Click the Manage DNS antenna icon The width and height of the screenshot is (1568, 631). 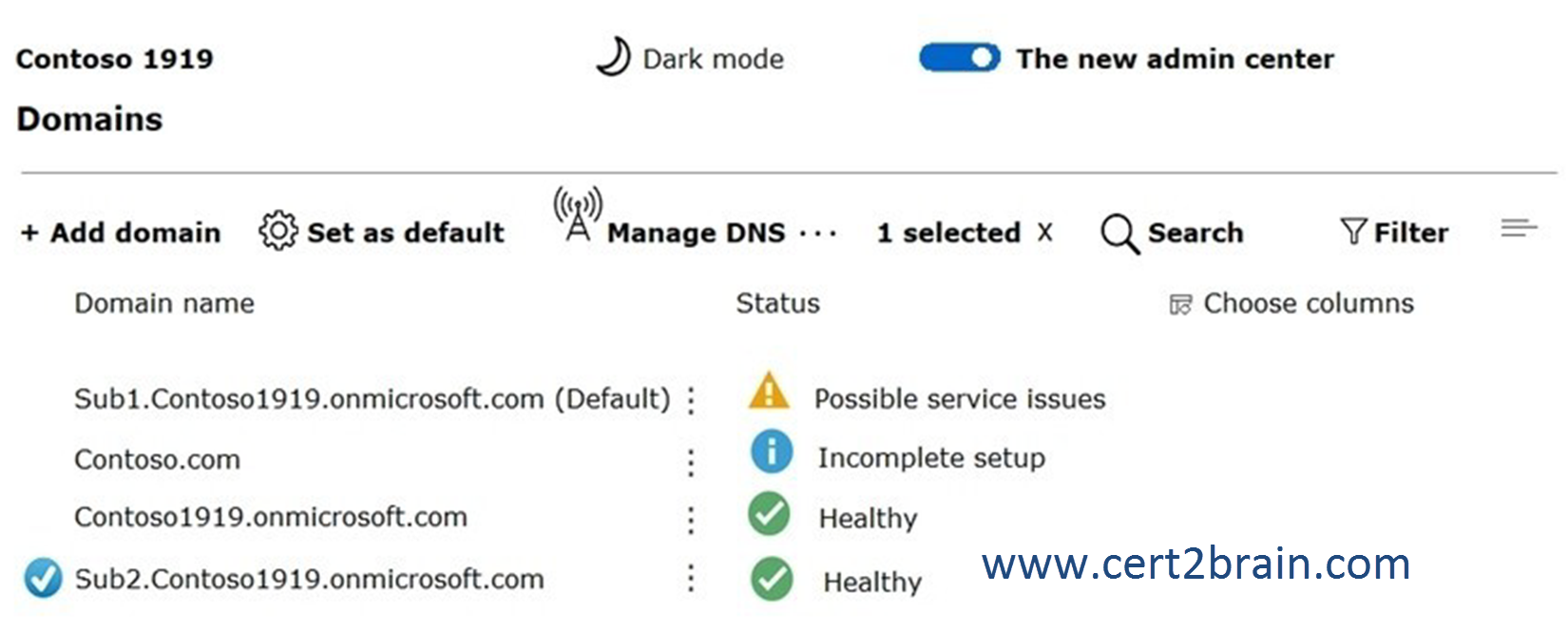[578, 214]
